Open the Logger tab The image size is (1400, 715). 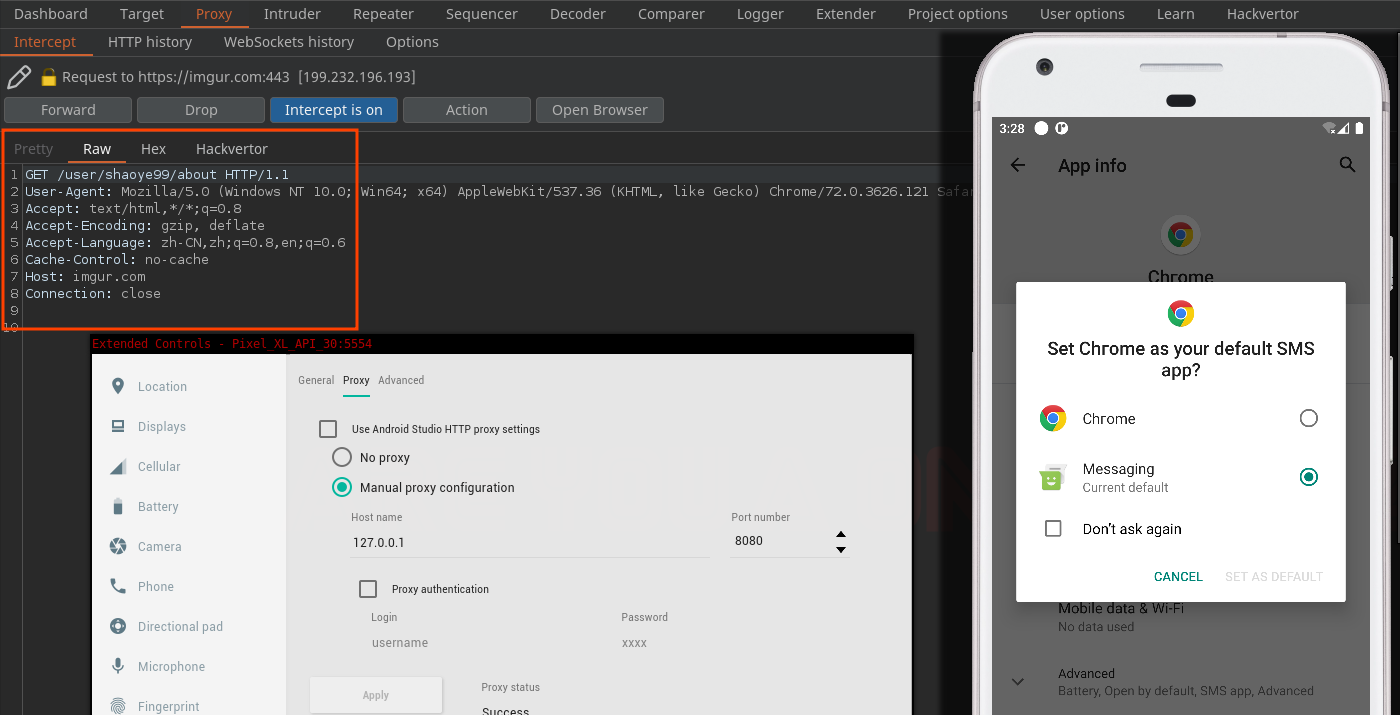[x=760, y=14]
